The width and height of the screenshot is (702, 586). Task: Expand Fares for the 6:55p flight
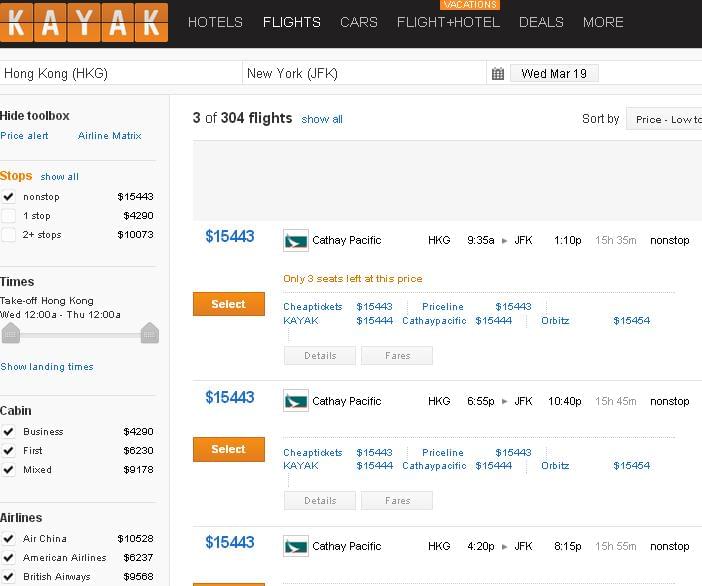397,500
